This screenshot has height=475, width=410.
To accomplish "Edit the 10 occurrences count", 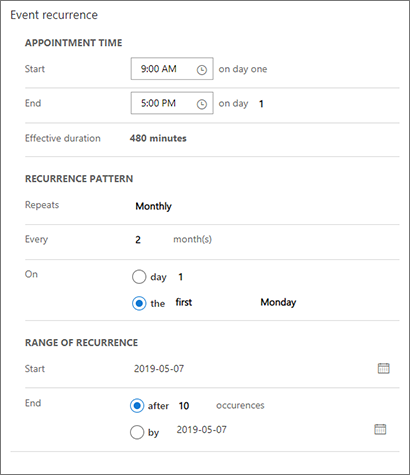I will pyautogui.click(x=184, y=406).
